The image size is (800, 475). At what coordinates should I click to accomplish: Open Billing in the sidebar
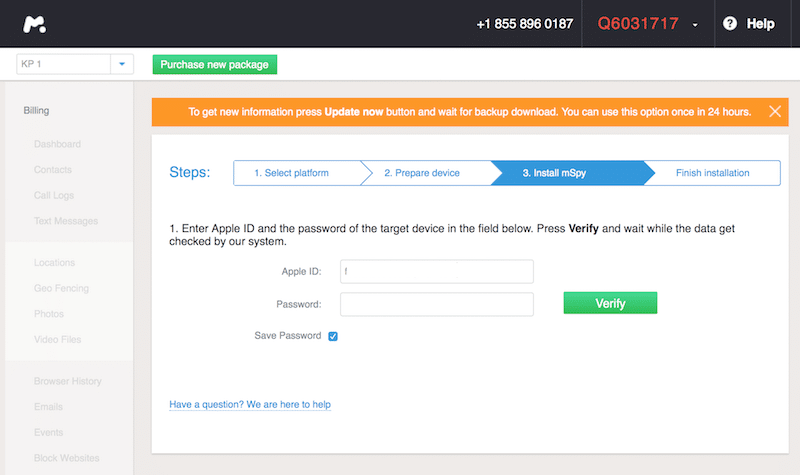coord(36,110)
